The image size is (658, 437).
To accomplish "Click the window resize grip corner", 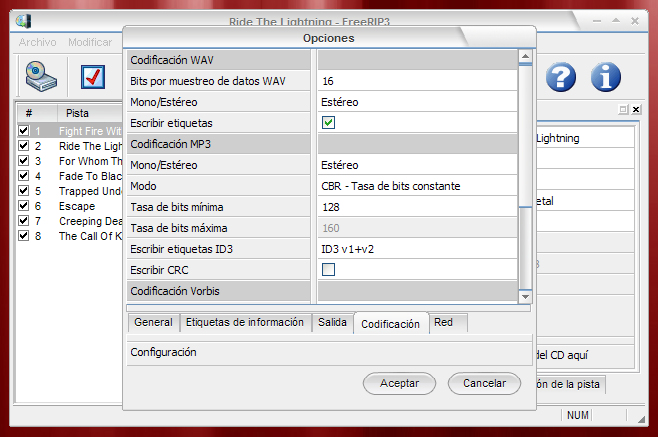I will (641, 419).
